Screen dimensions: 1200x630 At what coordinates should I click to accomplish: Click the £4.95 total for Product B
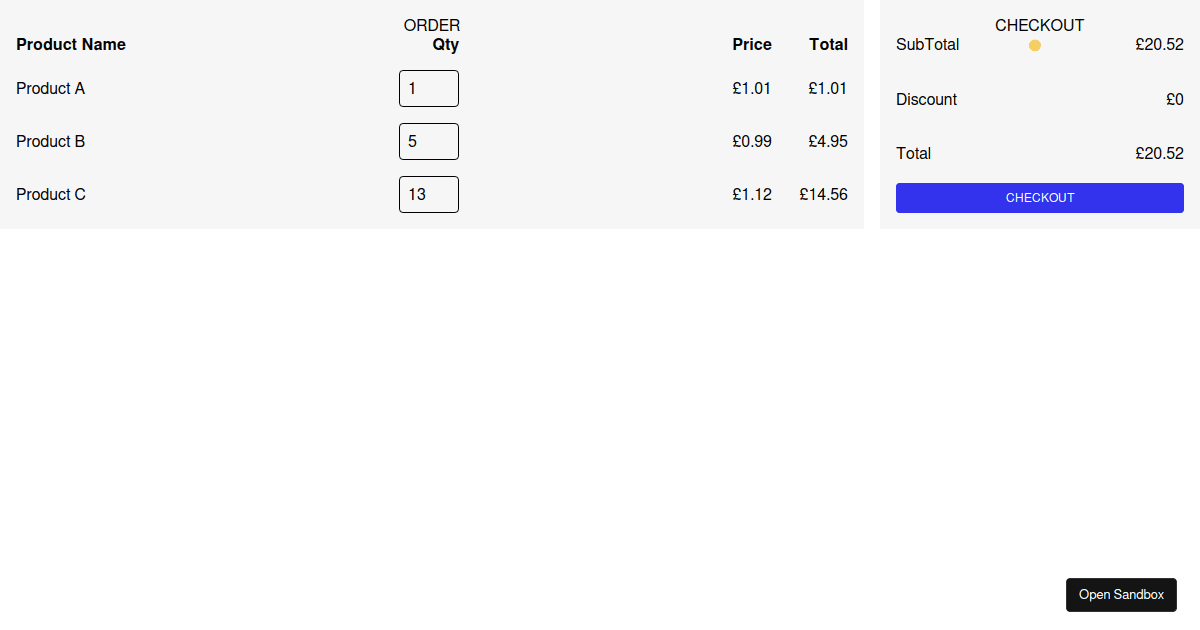pyautogui.click(x=828, y=141)
